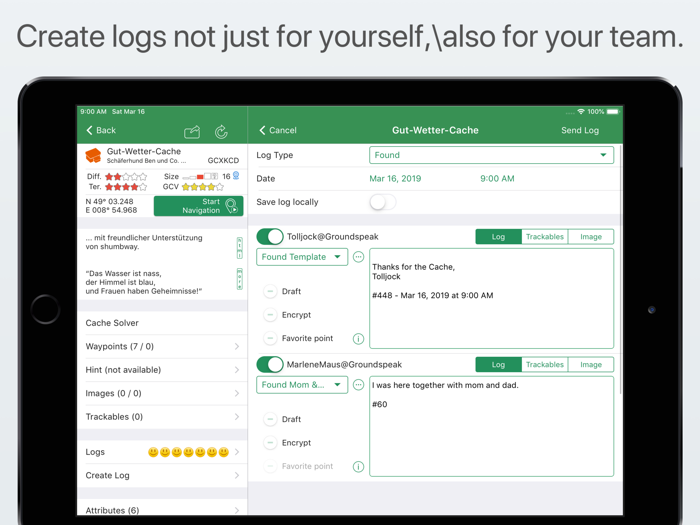Open Hint (not available) row

pos(162,370)
